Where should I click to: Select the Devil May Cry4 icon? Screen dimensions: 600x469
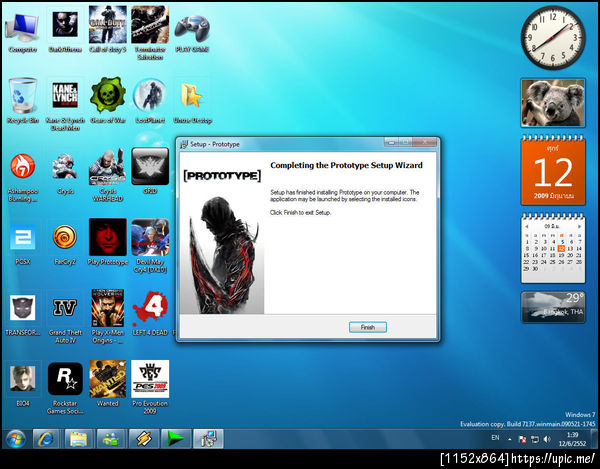click(x=150, y=246)
